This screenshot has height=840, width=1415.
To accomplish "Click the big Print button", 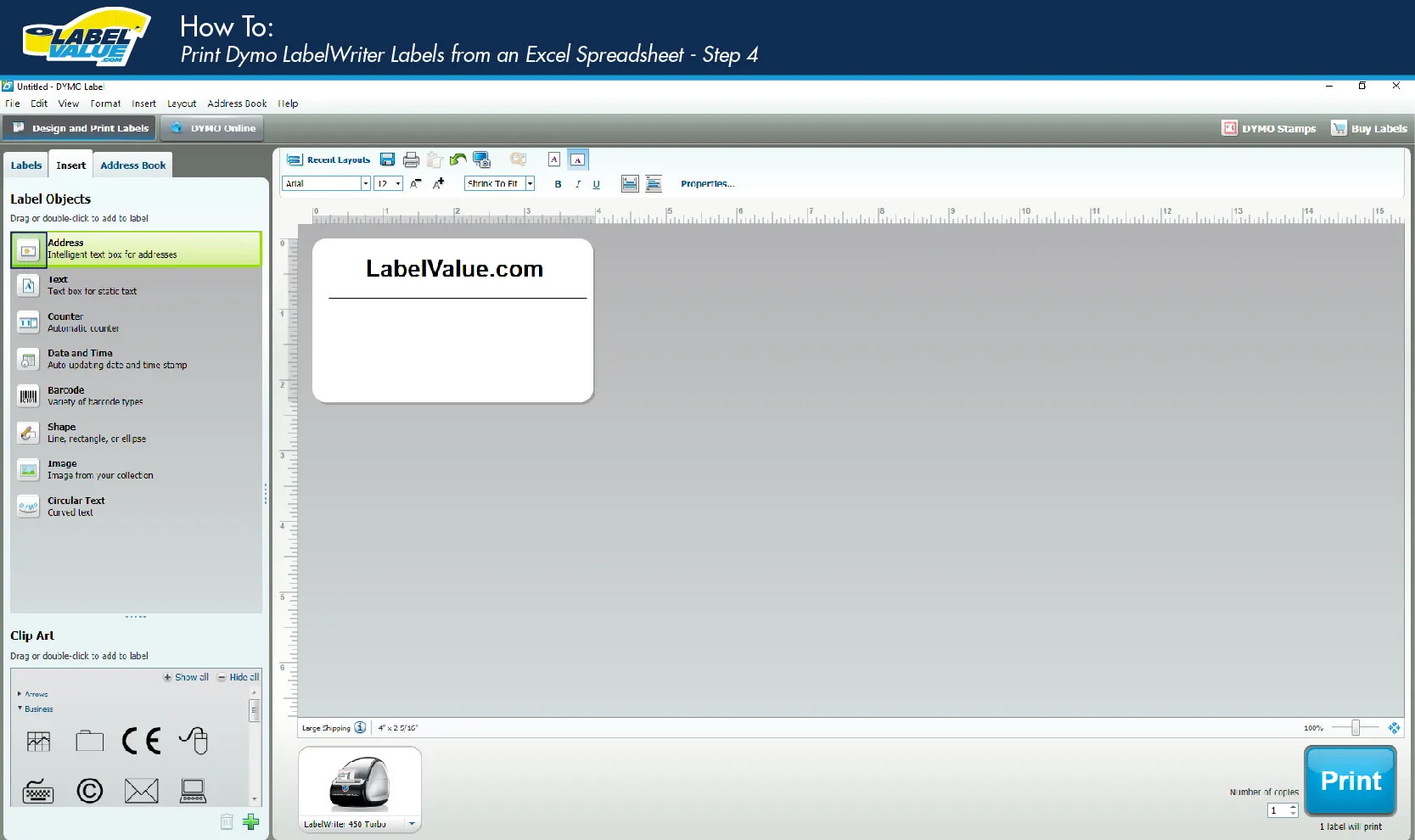I will (1350, 781).
